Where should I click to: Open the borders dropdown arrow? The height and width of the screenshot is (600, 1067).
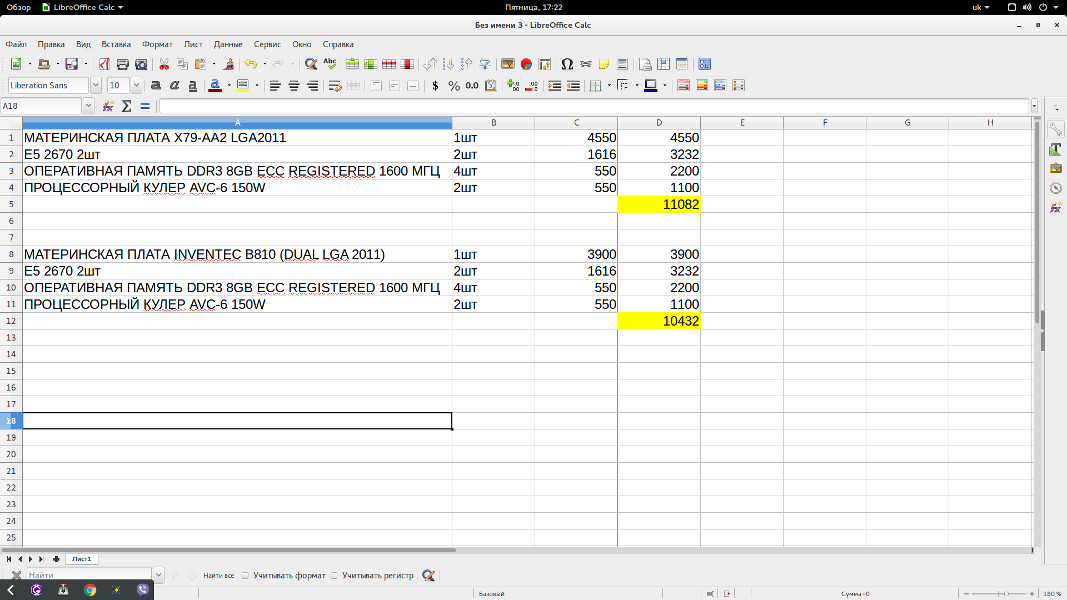point(609,85)
